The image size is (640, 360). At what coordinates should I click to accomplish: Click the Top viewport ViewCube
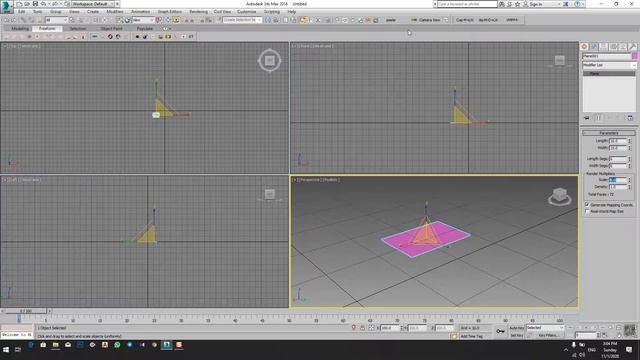[x=269, y=60]
